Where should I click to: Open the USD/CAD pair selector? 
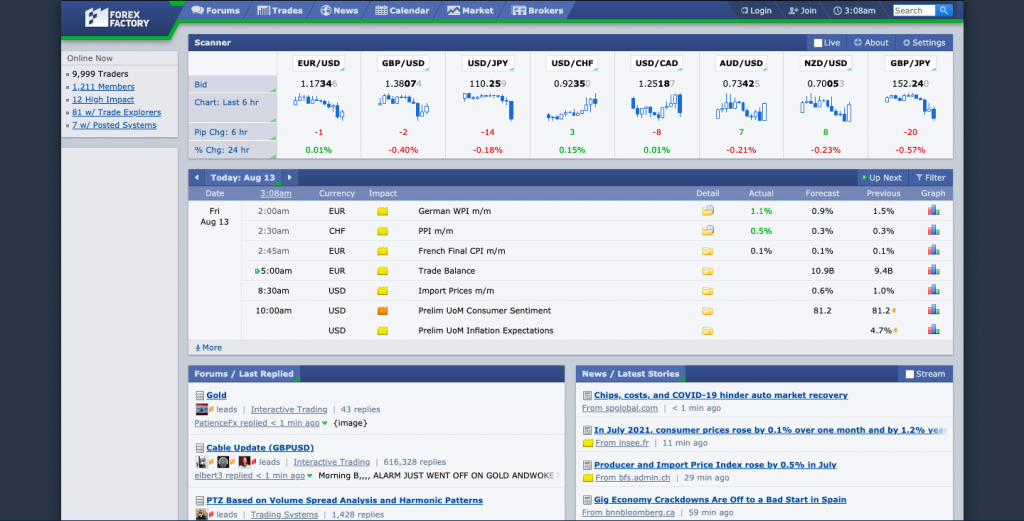[x=657, y=63]
